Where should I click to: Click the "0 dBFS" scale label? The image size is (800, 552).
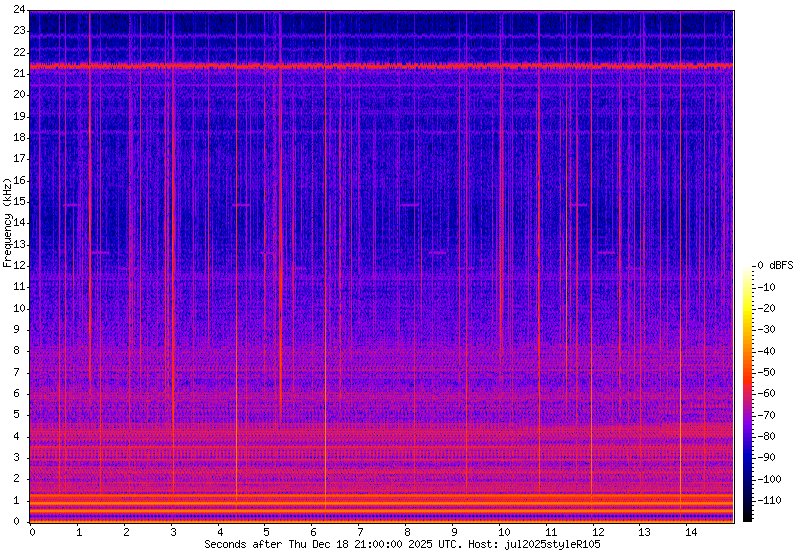click(775, 266)
